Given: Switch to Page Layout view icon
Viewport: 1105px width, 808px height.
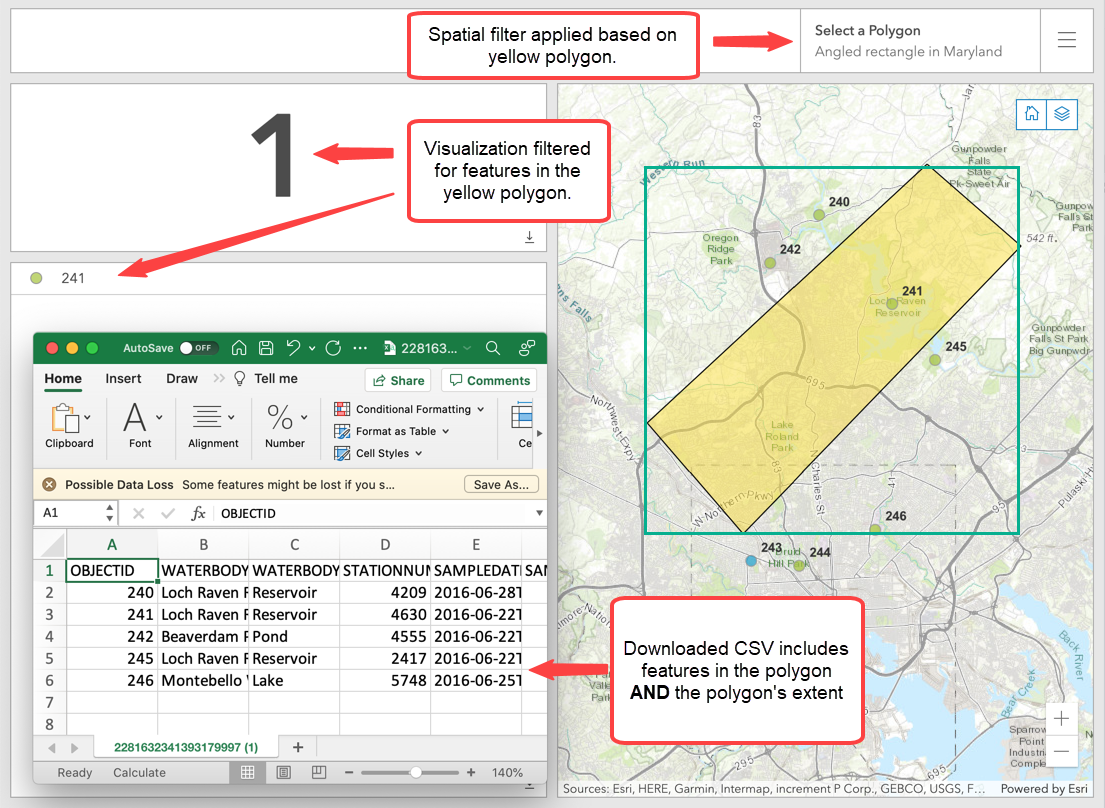Looking at the screenshot, I should point(283,773).
